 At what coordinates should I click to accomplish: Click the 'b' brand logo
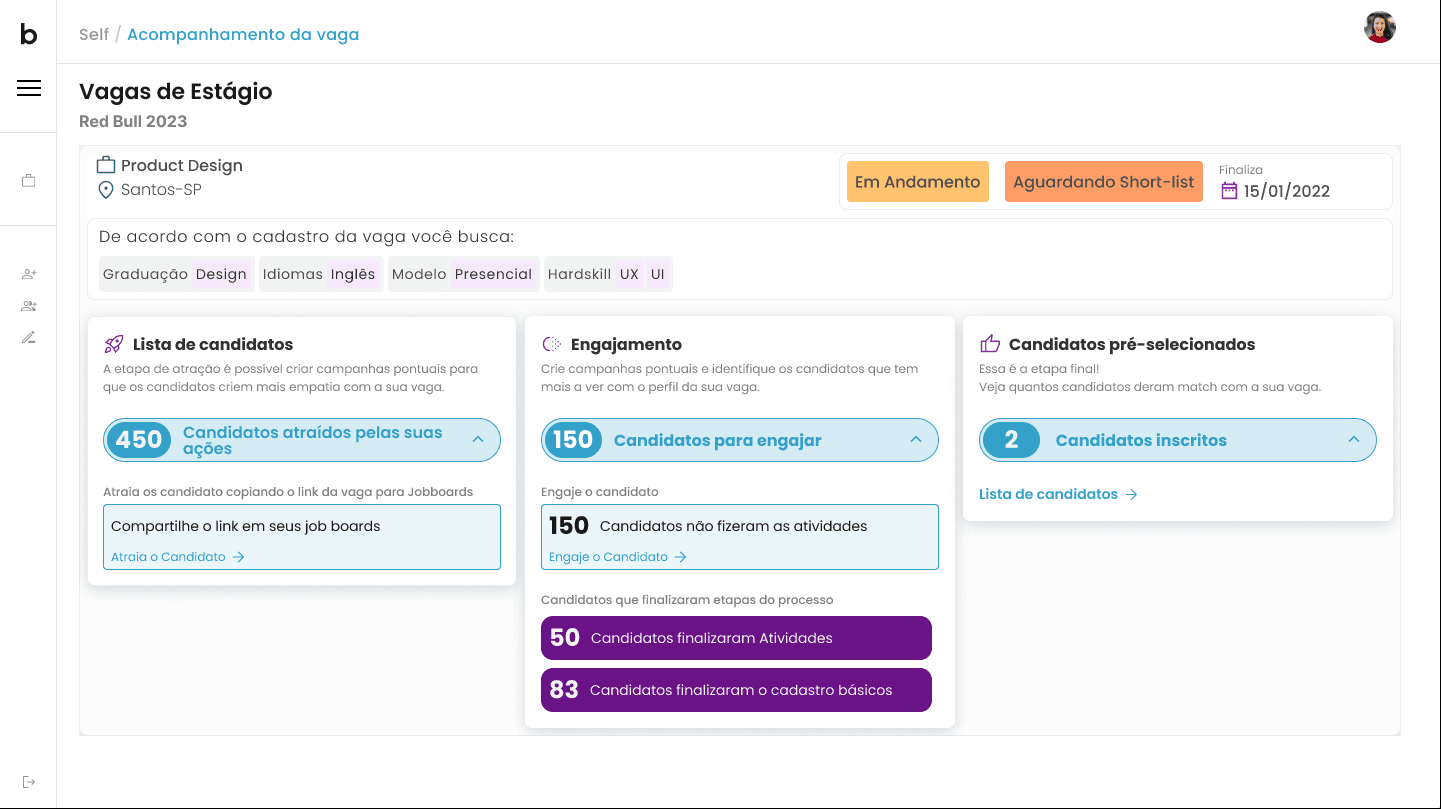click(29, 35)
